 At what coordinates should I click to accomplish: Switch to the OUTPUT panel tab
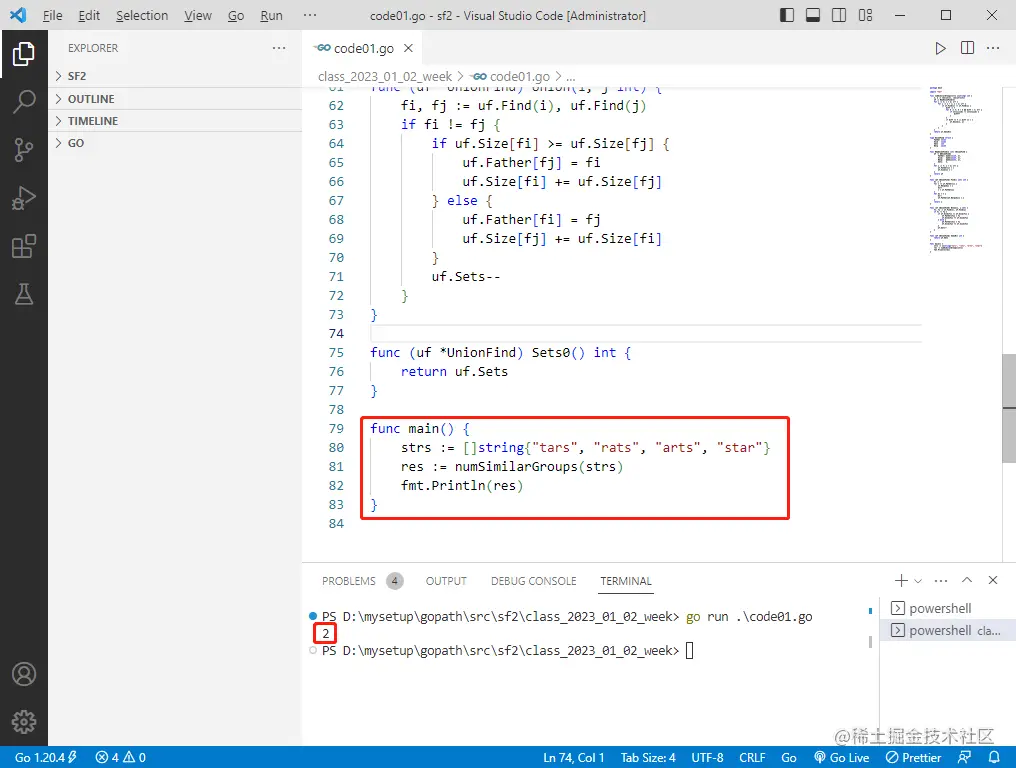pyautogui.click(x=446, y=581)
